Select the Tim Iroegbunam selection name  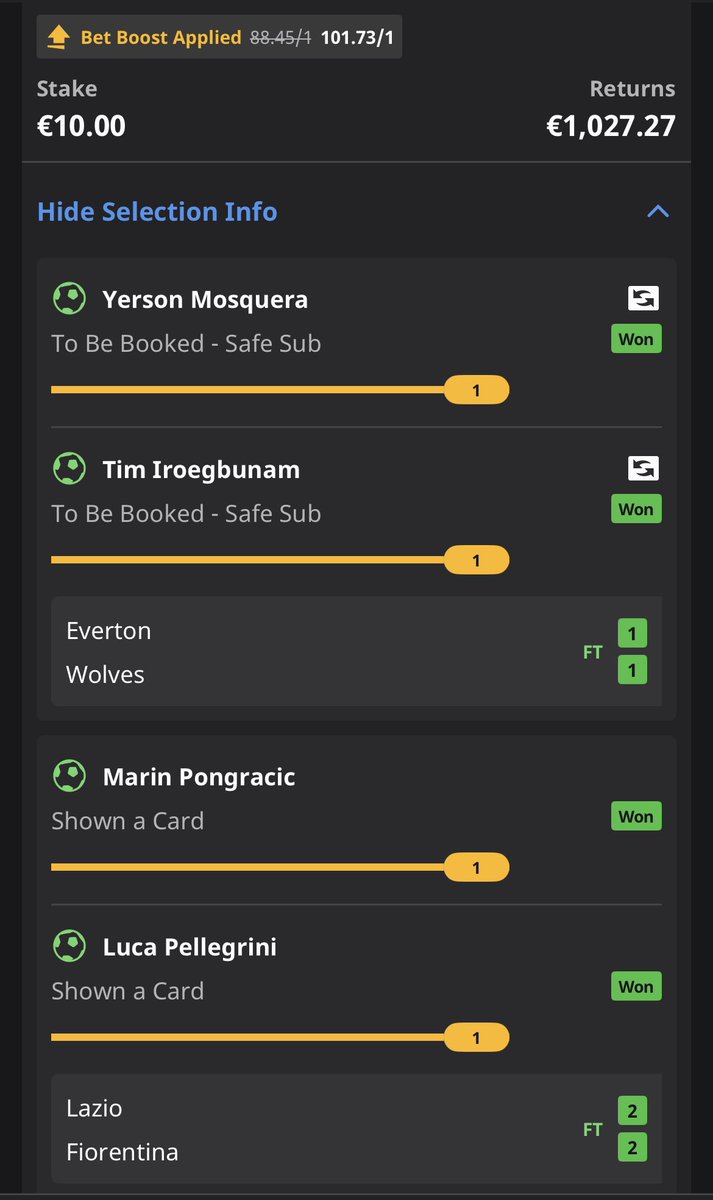(x=201, y=469)
